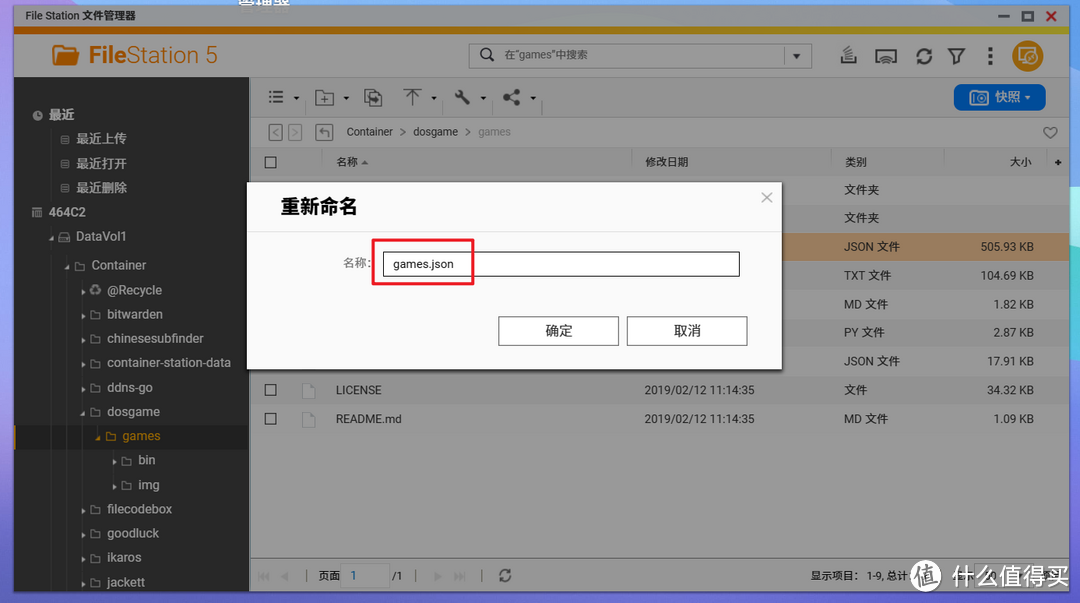The width and height of the screenshot is (1080, 603).
Task: Click the copy icon in toolbar
Action: click(x=373, y=98)
